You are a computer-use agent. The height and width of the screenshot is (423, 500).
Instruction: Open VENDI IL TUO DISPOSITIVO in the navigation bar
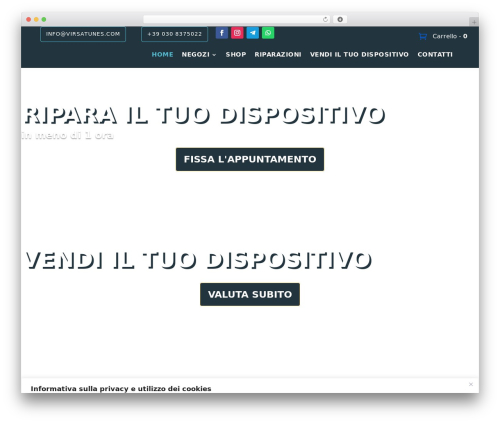[359, 55]
